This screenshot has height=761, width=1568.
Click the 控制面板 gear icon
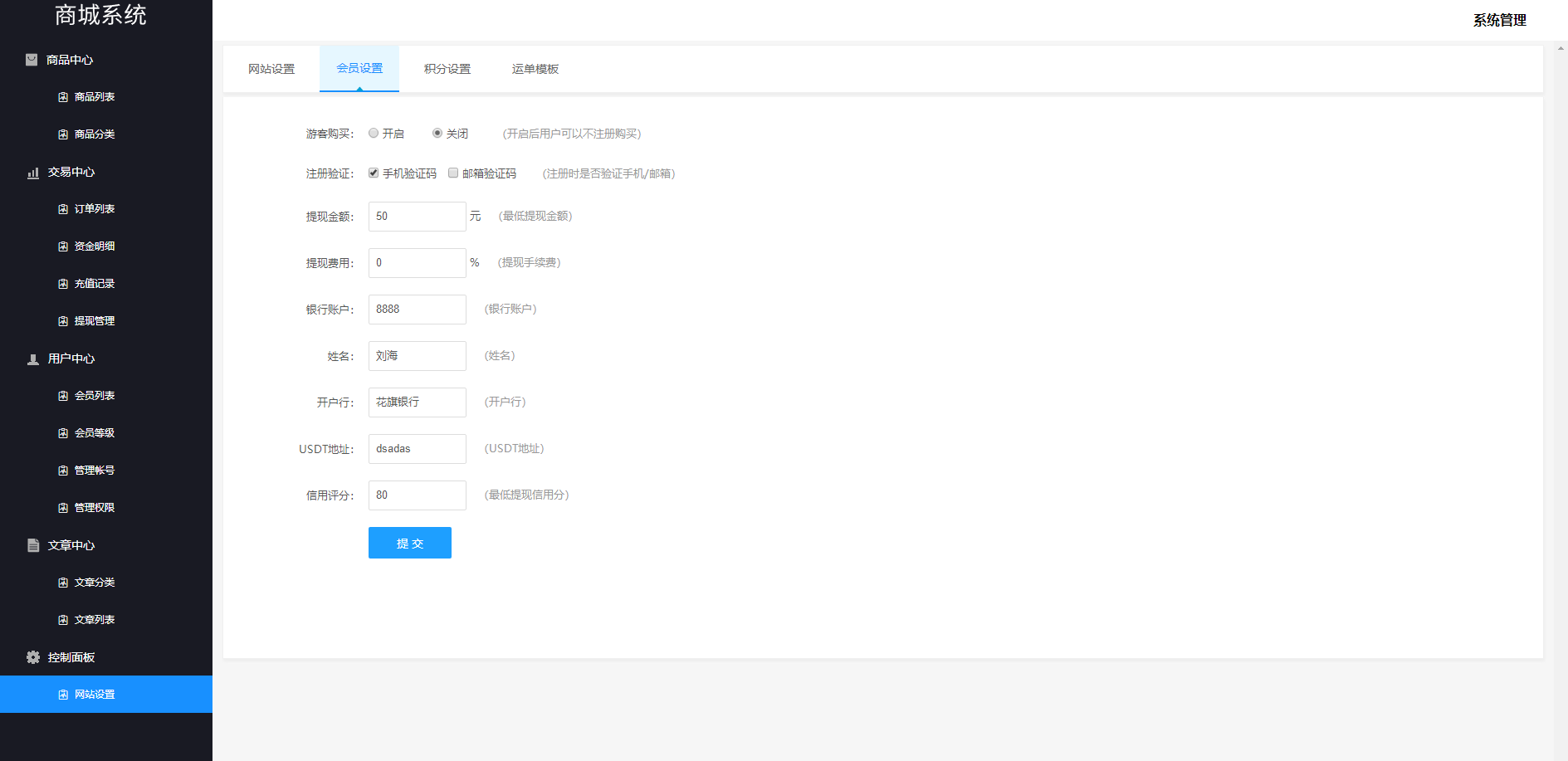tap(33, 657)
